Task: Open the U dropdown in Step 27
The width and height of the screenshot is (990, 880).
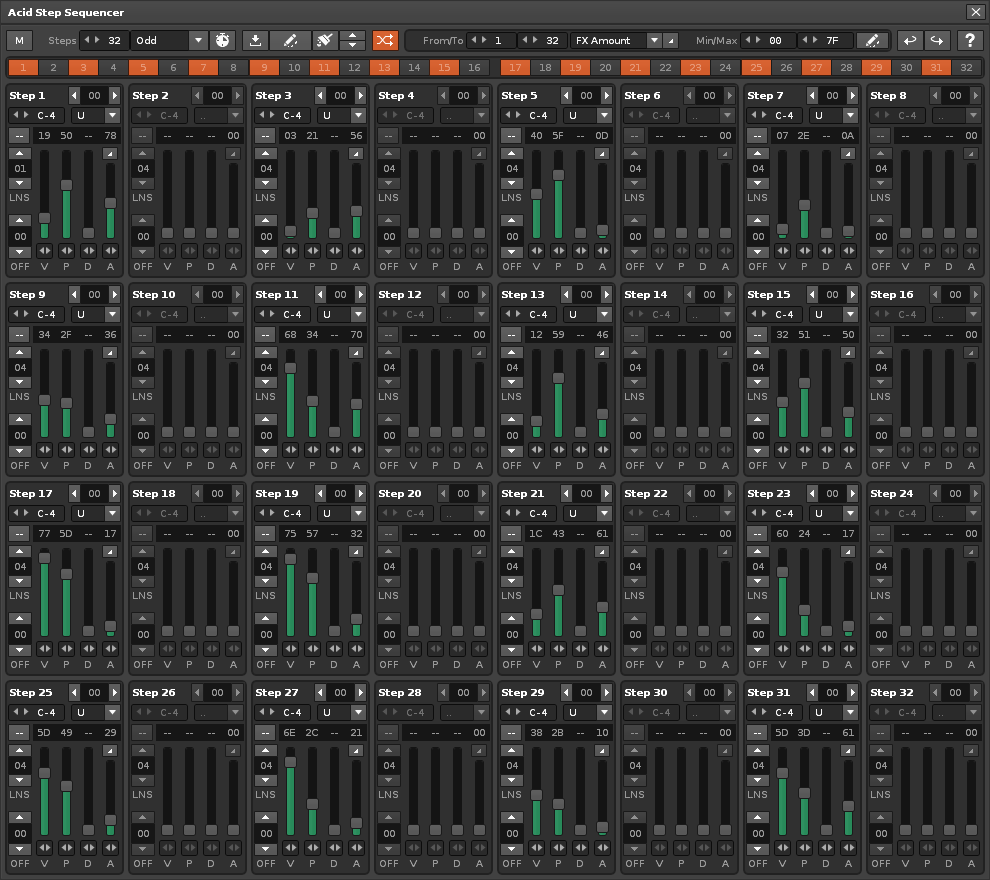Action: point(342,712)
